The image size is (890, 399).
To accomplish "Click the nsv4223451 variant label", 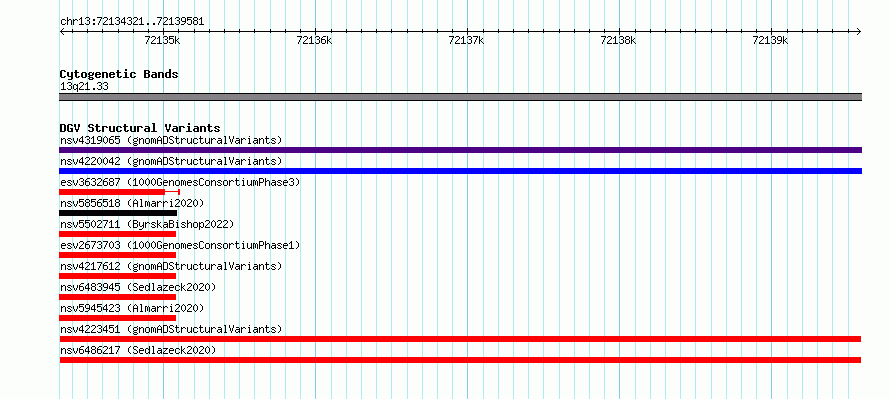I will coord(171,329).
